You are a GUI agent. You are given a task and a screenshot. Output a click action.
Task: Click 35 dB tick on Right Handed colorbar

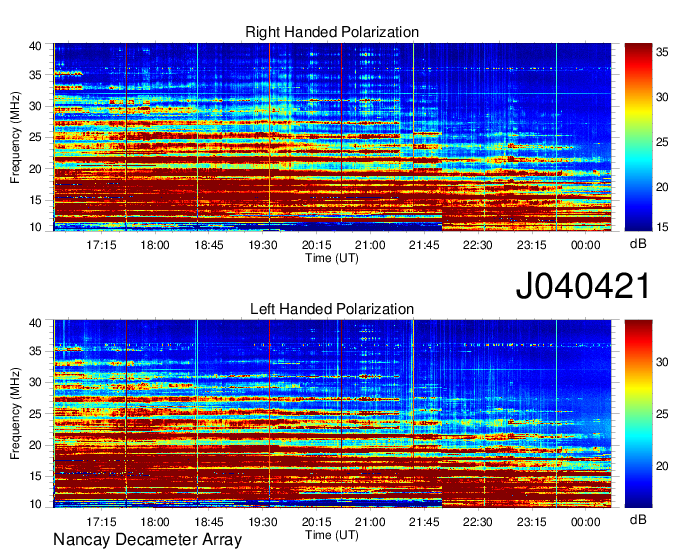(662, 52)
